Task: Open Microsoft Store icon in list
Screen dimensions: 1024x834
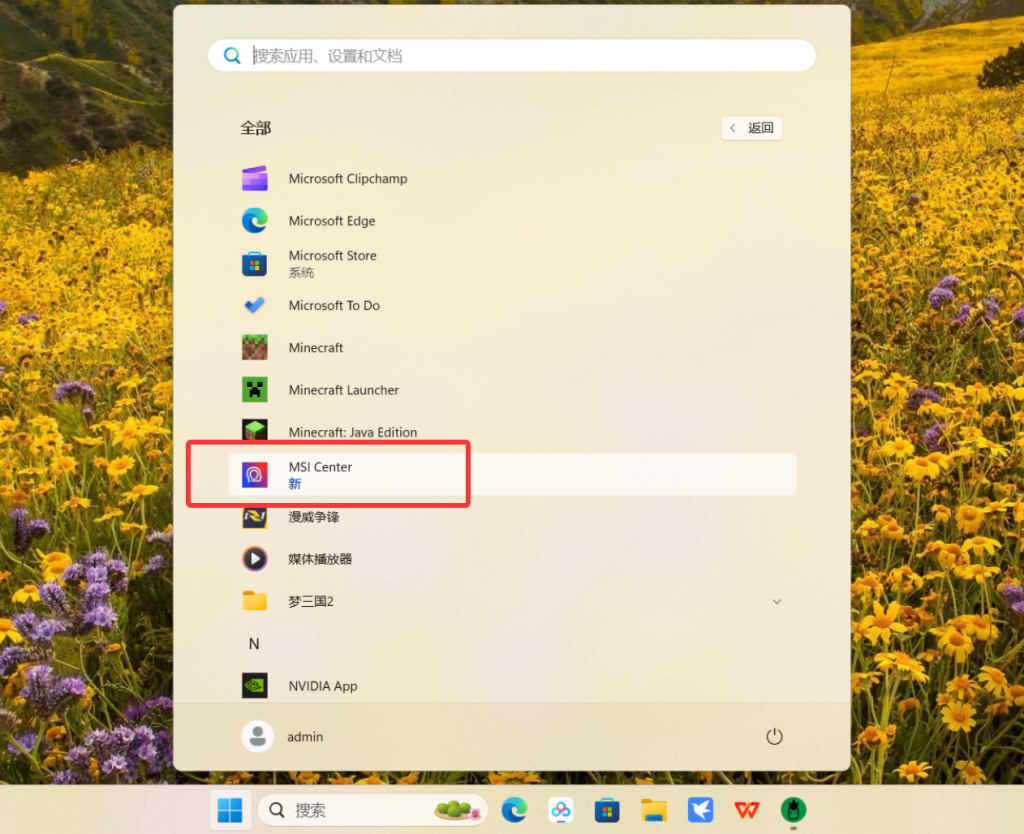Action: [x=255, y=264]
